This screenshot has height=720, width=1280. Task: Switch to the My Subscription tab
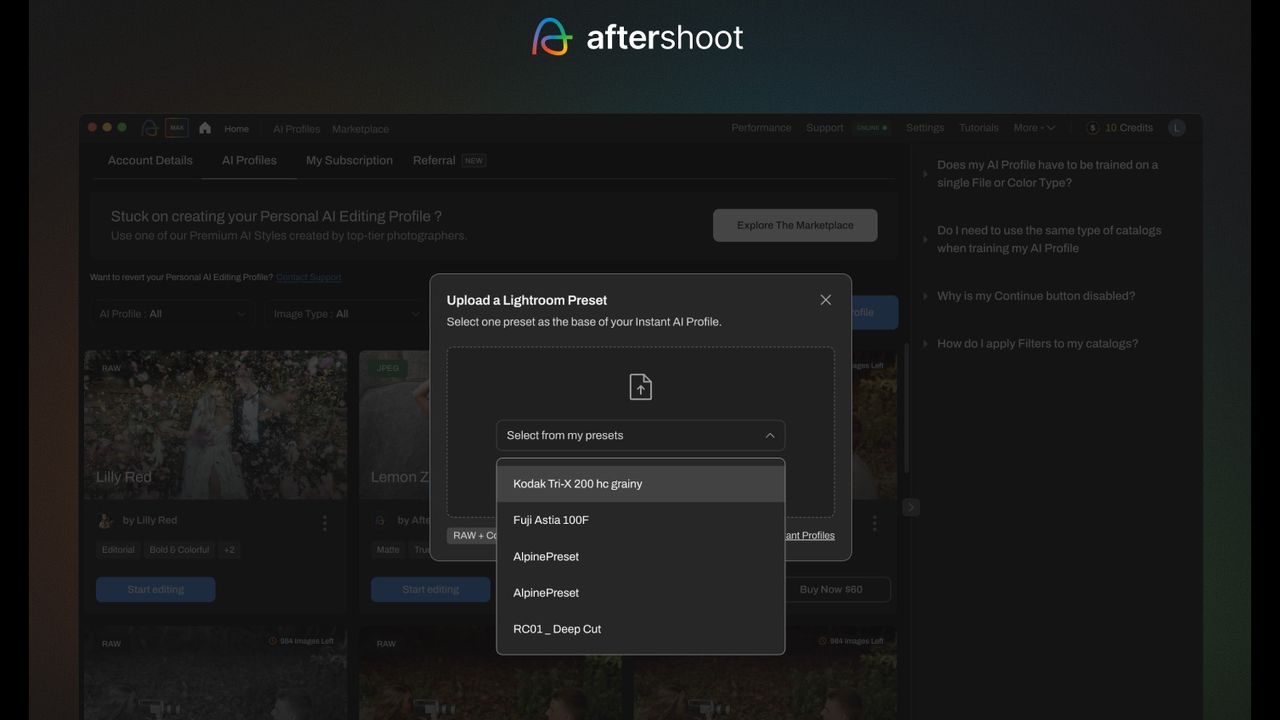pos(349,160)
